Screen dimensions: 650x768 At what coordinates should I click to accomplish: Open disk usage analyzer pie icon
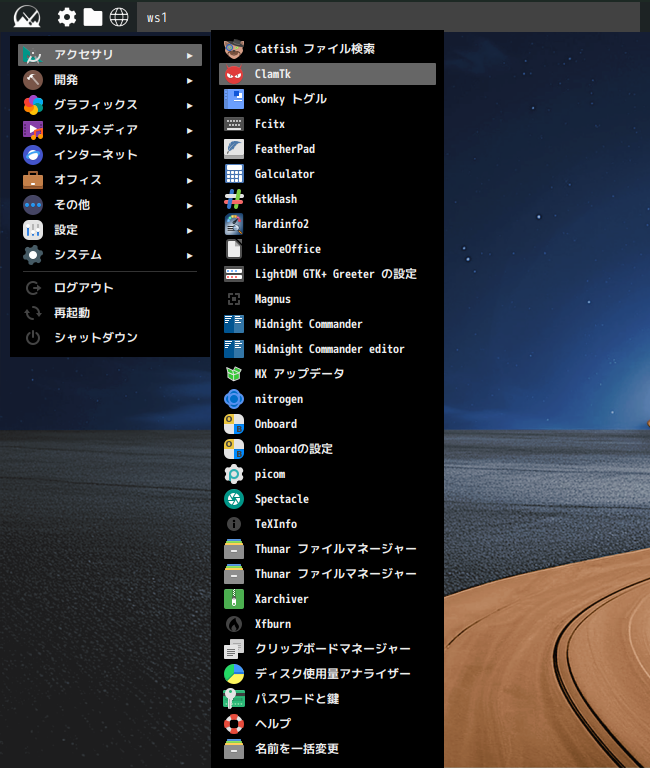click(234, 674)
